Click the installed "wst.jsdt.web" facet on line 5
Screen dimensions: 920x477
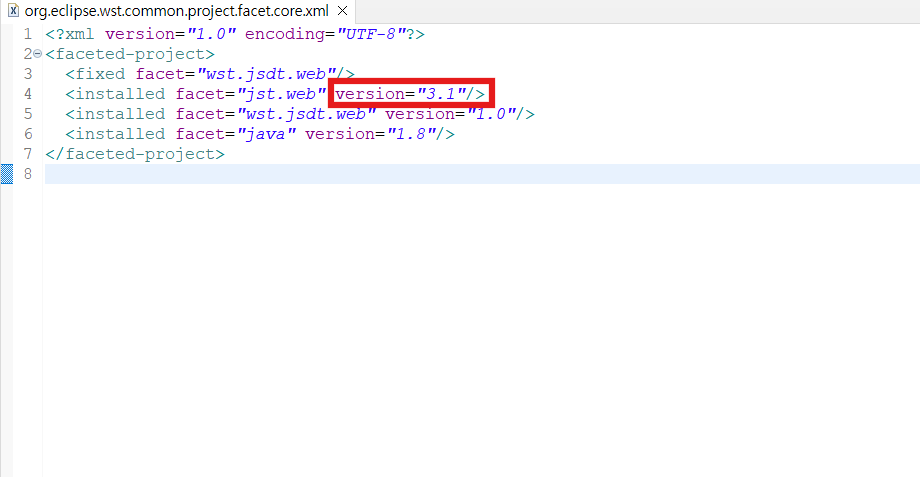click(306, 114)
